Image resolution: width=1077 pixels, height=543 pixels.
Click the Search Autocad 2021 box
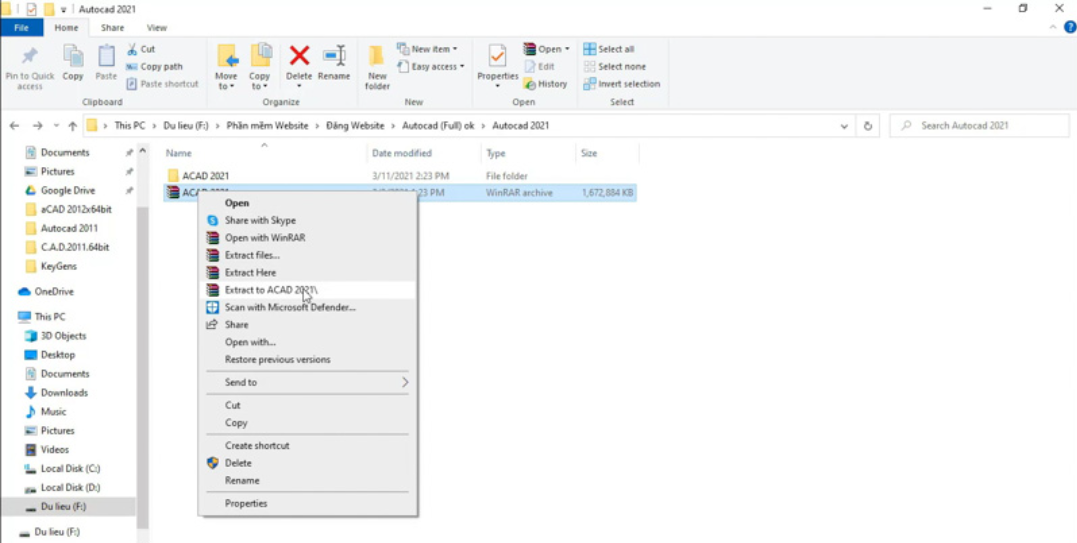(x=985, y=126)
